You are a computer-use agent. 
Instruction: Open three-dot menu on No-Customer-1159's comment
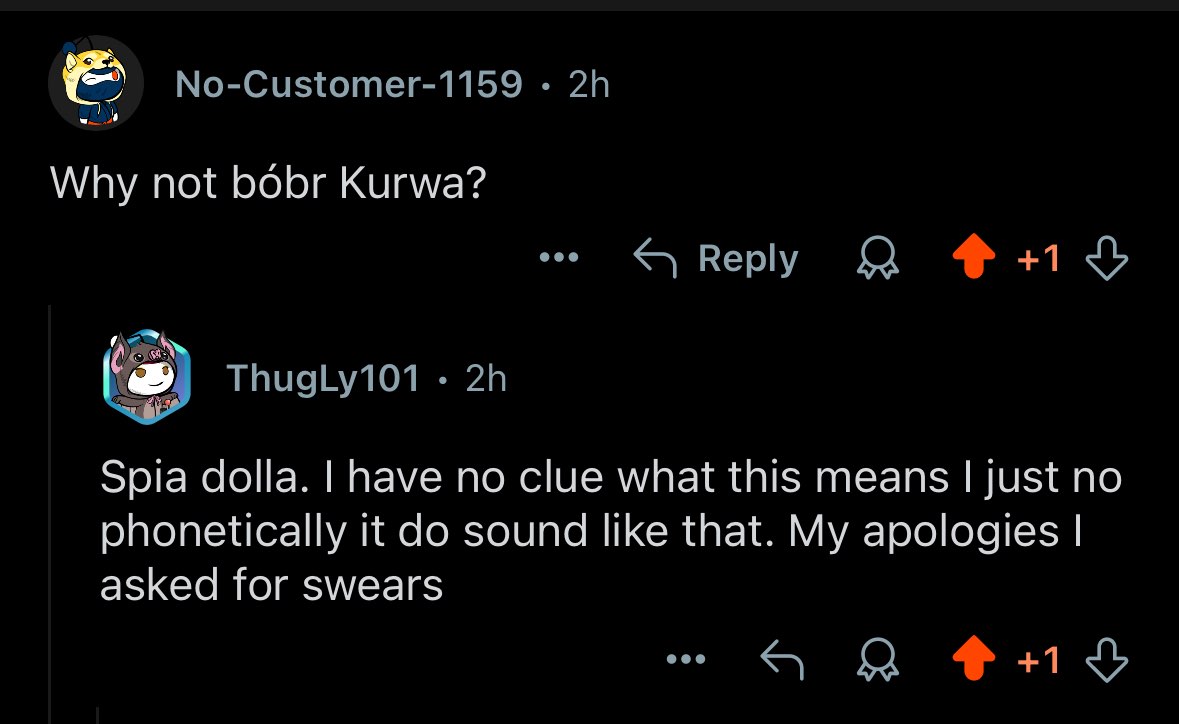tap(559, 259)
